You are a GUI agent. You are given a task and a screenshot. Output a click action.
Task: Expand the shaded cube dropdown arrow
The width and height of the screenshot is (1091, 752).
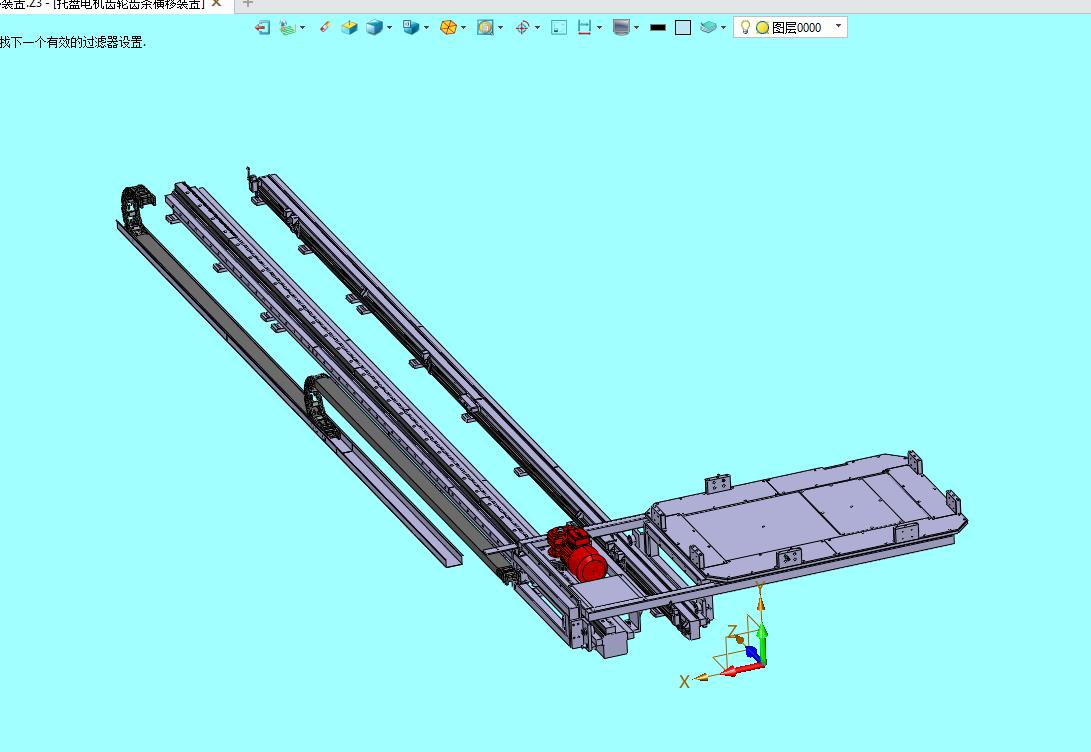390,28
